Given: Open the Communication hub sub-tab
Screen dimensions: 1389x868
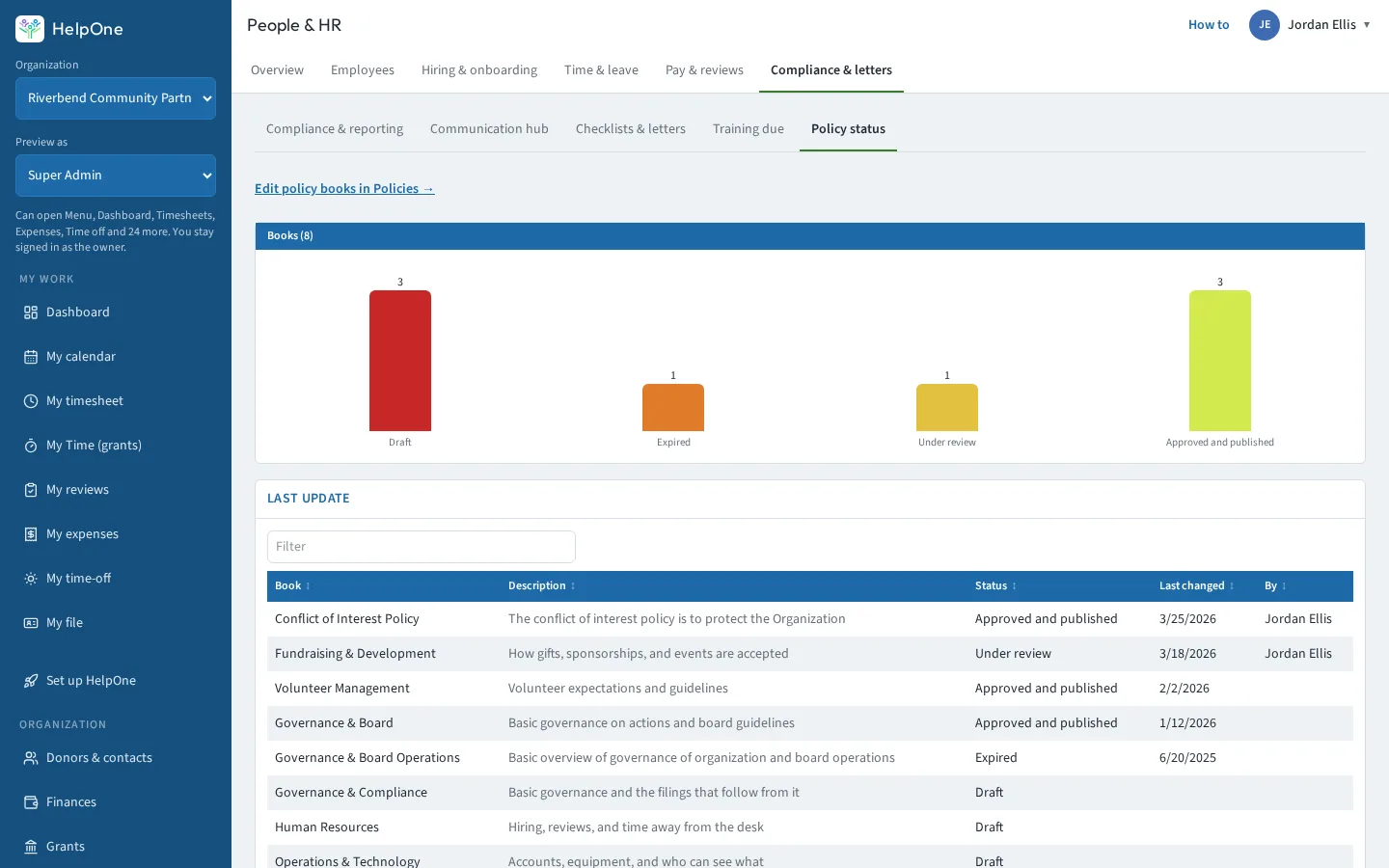Looking at the screenshot, I should point(489,129).
